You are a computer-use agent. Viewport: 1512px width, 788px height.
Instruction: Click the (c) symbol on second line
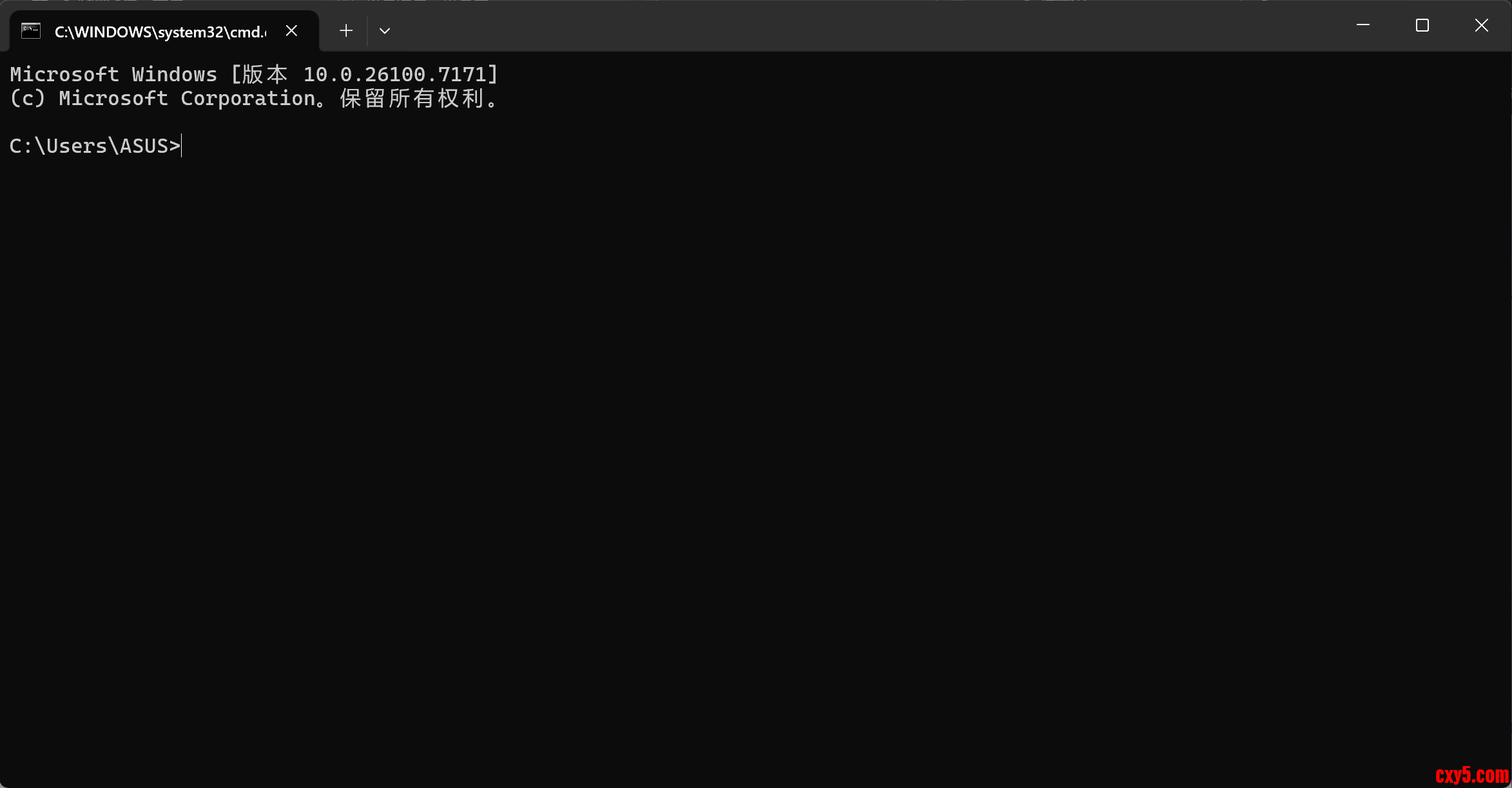point(28,98)
